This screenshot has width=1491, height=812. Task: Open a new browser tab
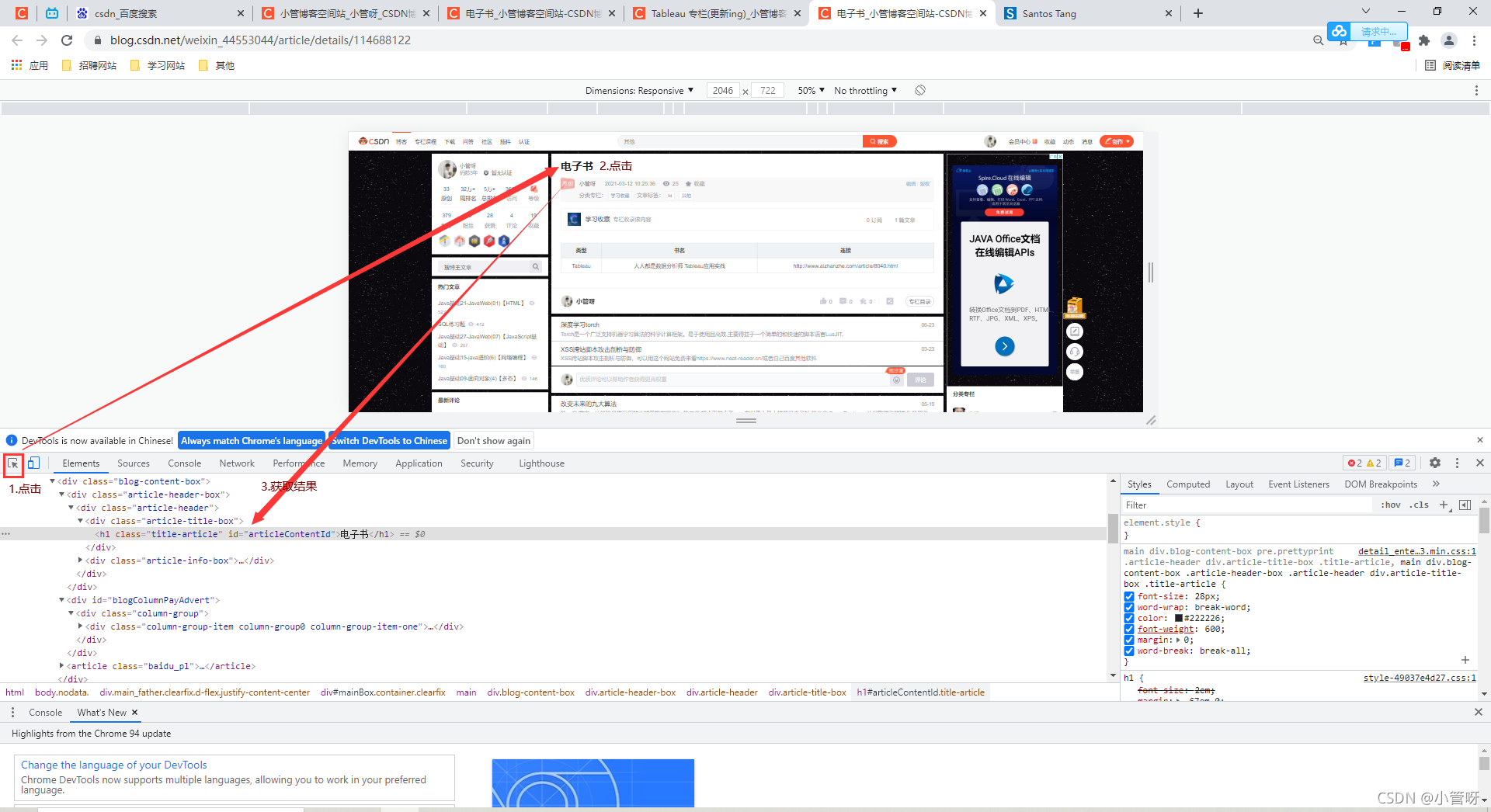(x=1198, y=13)
